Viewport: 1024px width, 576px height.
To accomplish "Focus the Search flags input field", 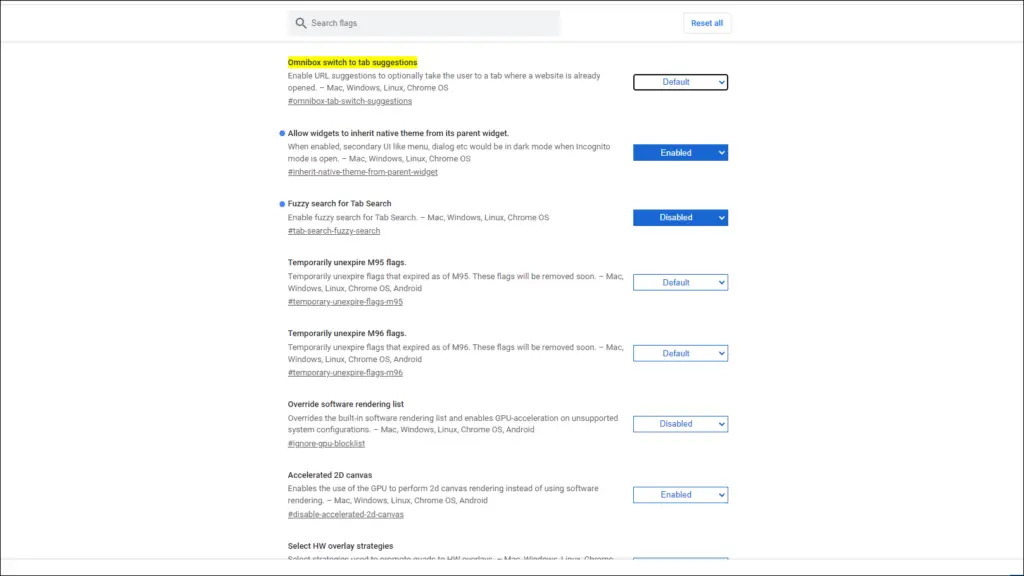I will [x=424, y=24].
